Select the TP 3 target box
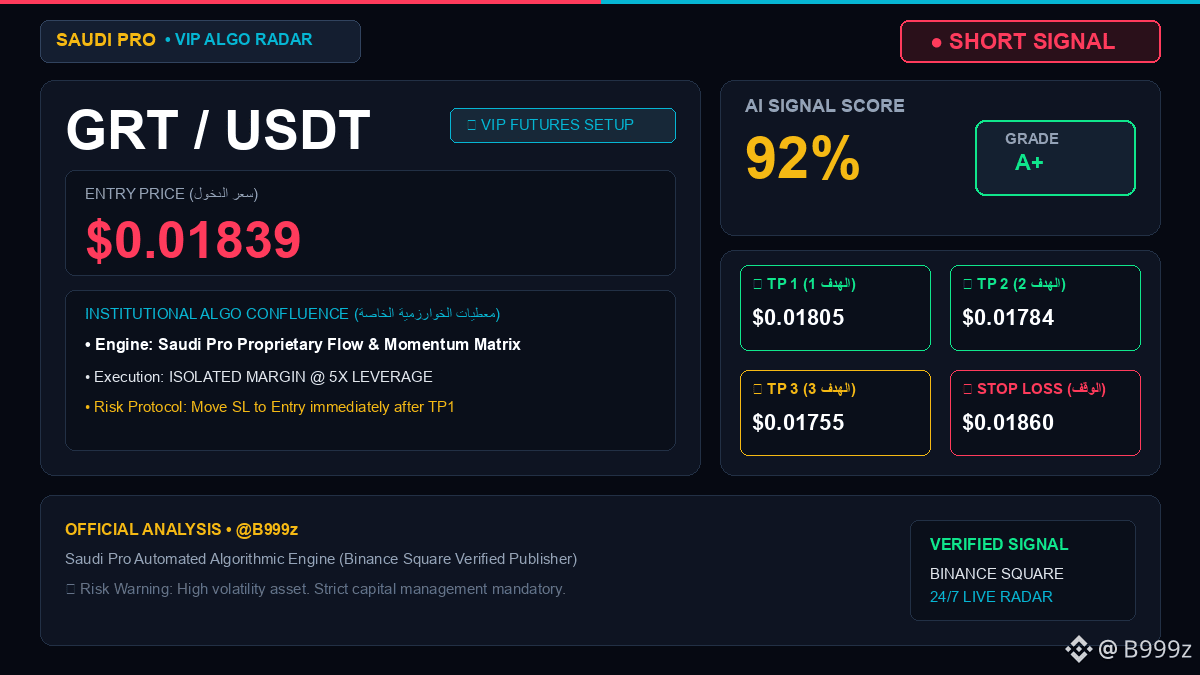This screenshot has width=1200, height=675. (835, 413)
